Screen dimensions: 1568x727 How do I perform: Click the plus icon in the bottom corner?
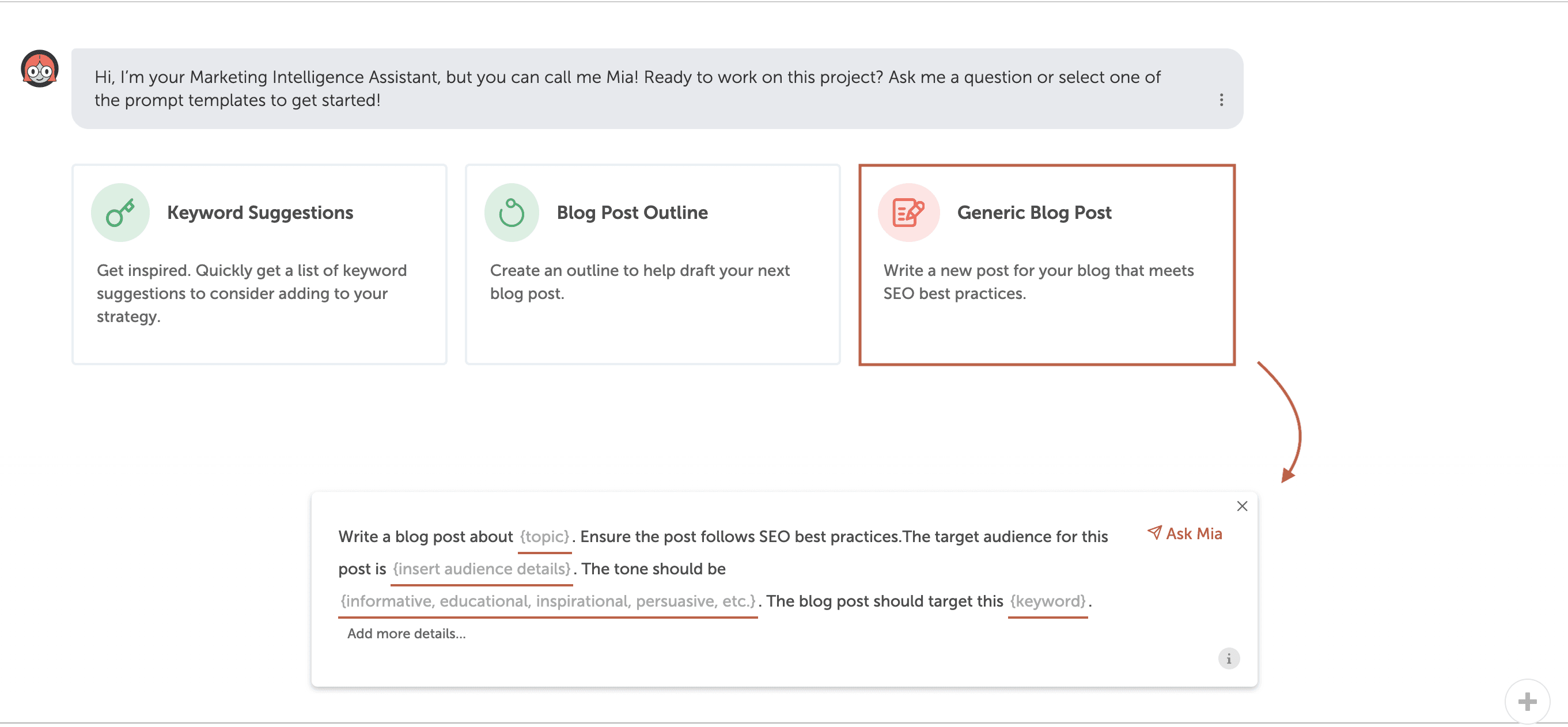coord(1528,701)
